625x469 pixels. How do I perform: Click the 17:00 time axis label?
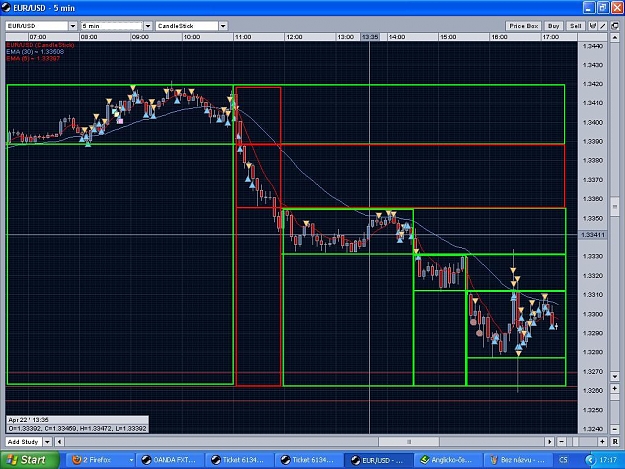tap(550, 37)
